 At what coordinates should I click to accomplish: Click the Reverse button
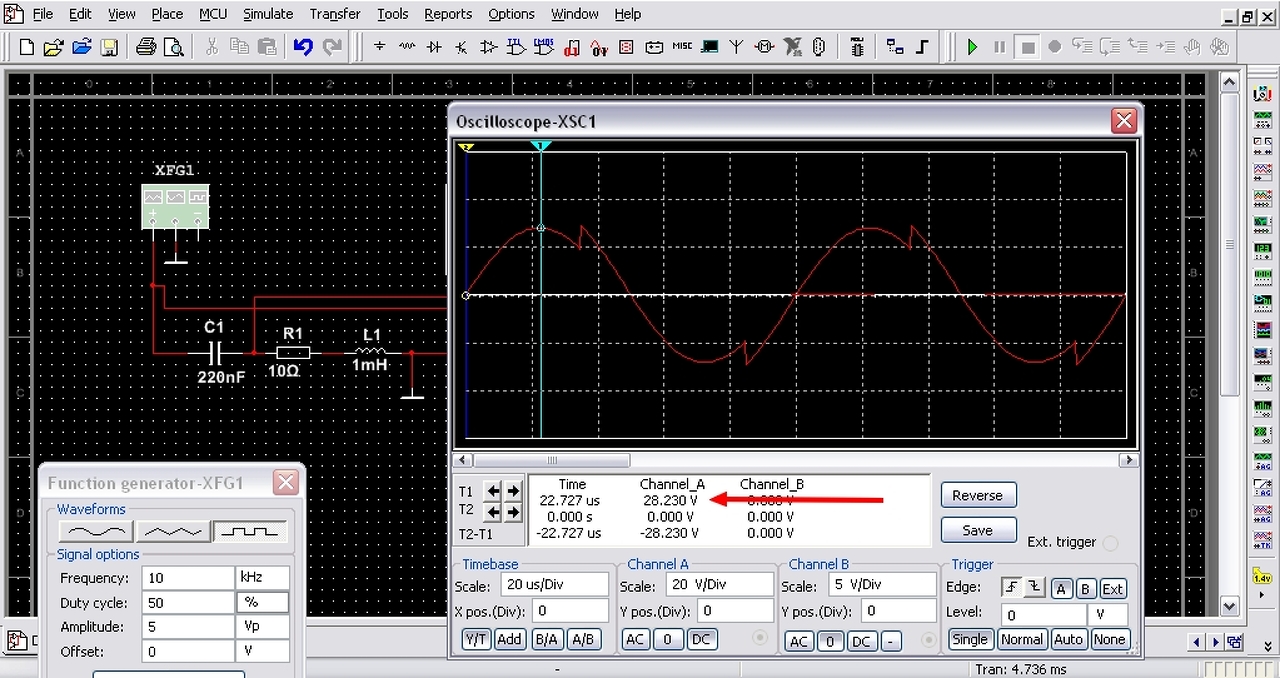tap(977, 495)
